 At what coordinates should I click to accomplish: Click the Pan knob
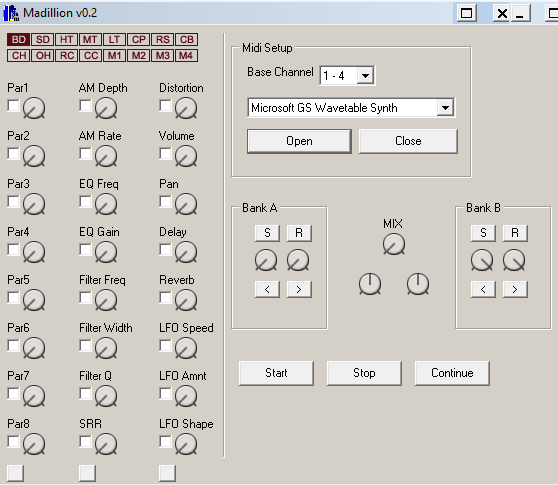186,204
